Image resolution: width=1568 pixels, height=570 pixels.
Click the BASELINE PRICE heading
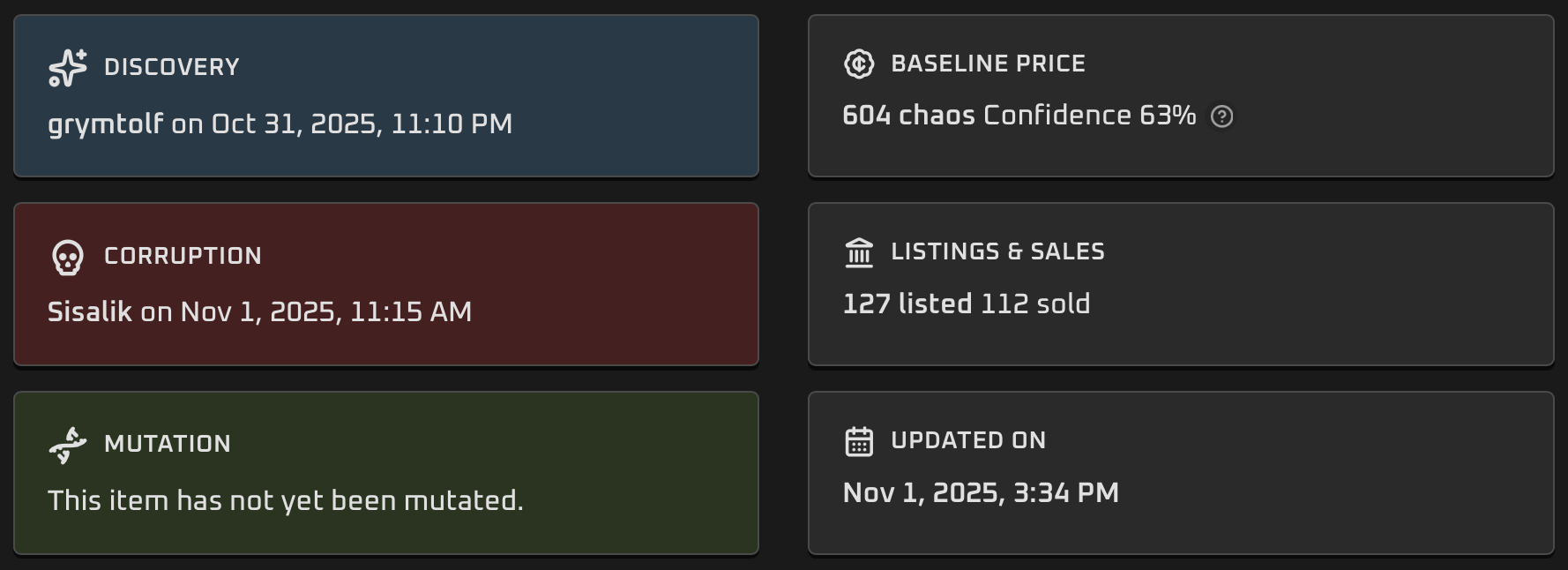tap(988, 64)
